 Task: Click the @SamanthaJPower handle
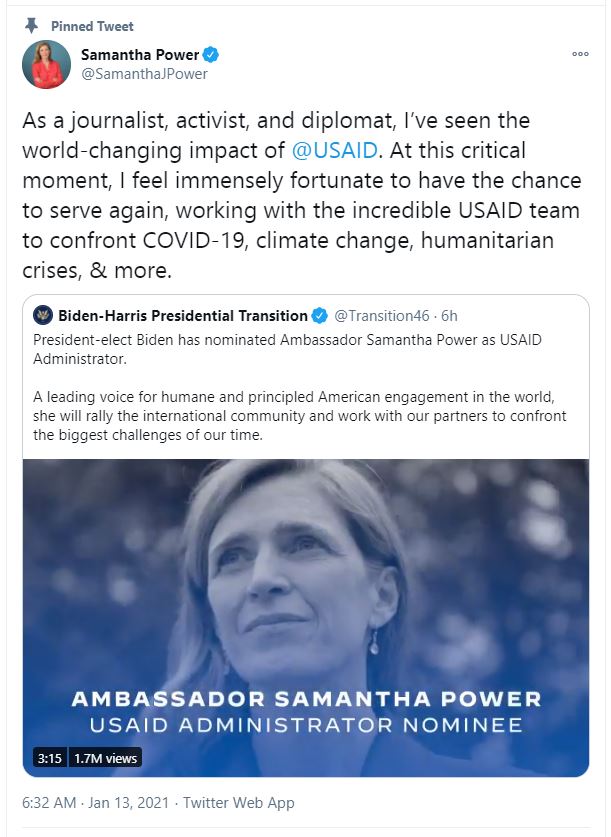[x=145, y=74]
